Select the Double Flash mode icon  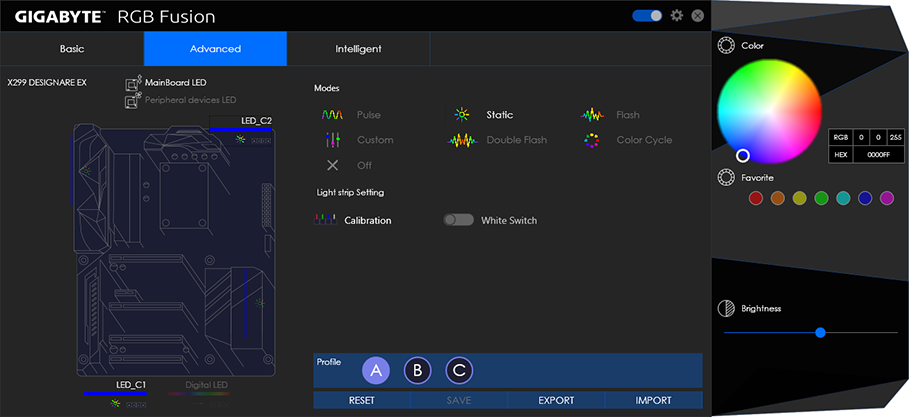point(462,140)
